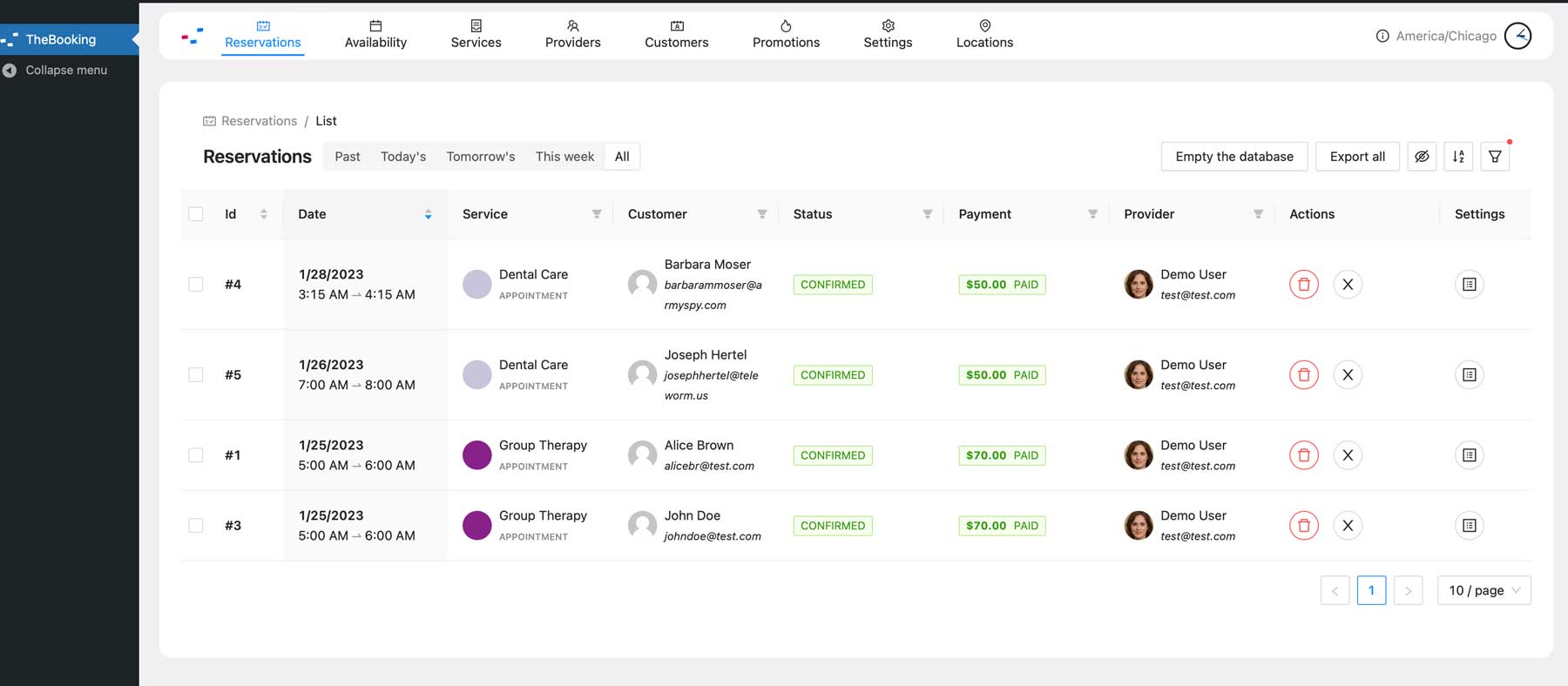
Task: Click the Empty the database button
Action: (x=1233, y=157)
